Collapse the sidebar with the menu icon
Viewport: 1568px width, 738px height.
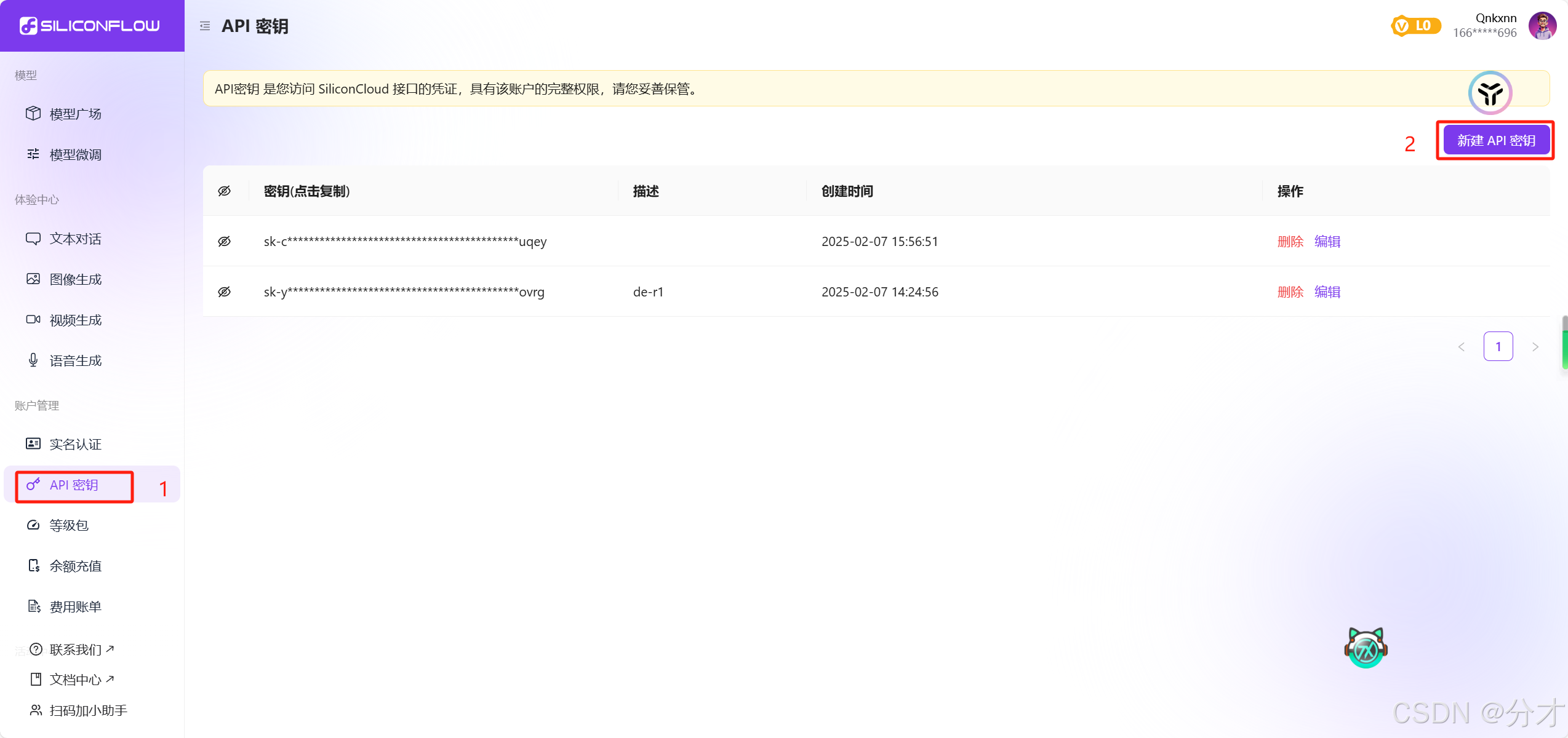(205, 26)
